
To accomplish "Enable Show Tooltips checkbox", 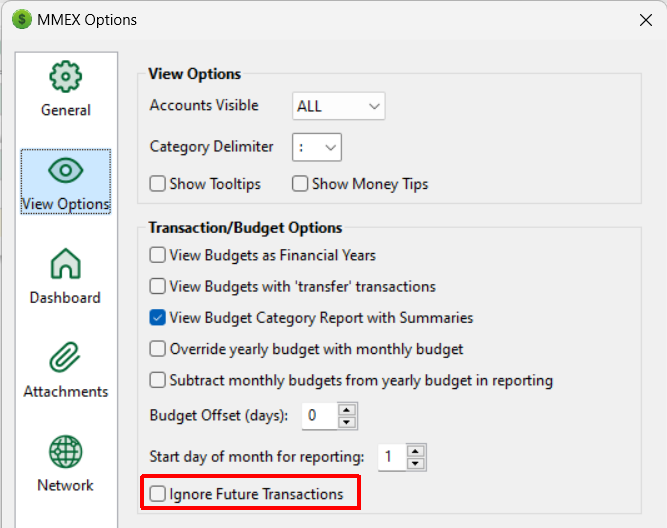I will (158, 184).
